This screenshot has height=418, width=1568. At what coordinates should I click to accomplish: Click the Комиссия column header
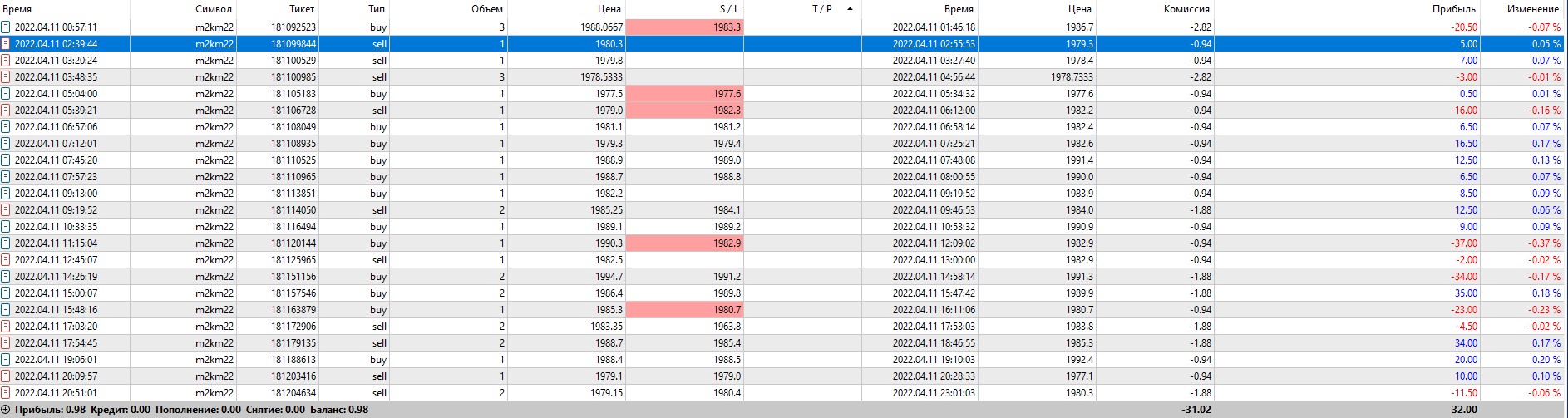point(1186,9)
